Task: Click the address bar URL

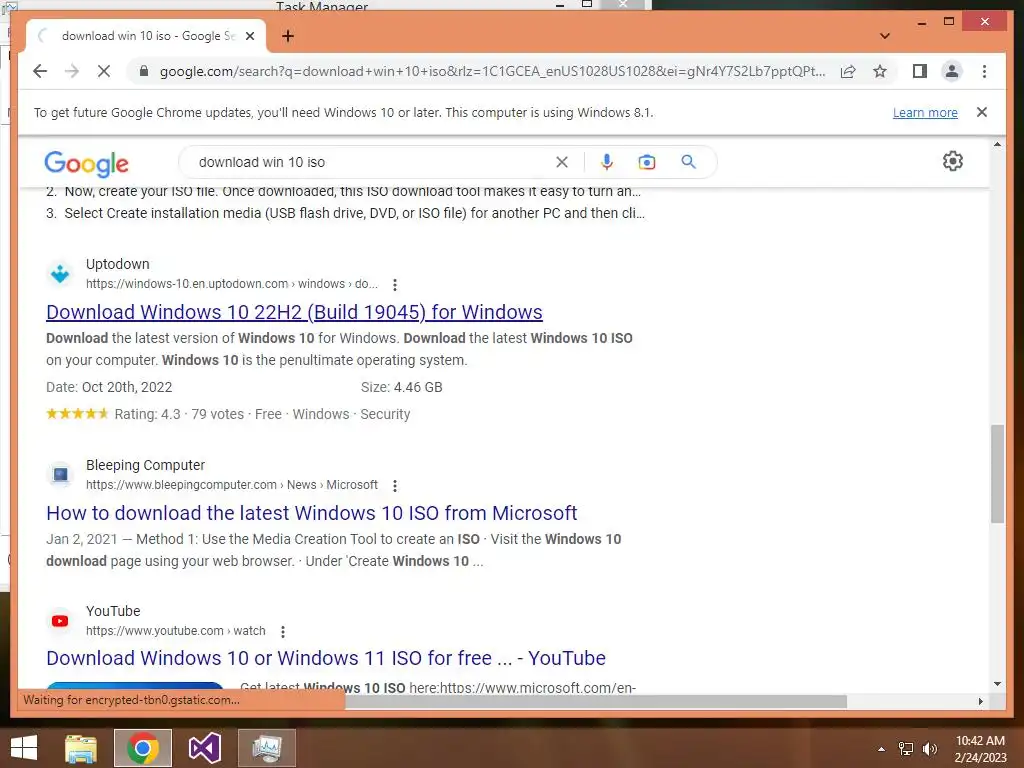Action: click(x=492, y=71)
